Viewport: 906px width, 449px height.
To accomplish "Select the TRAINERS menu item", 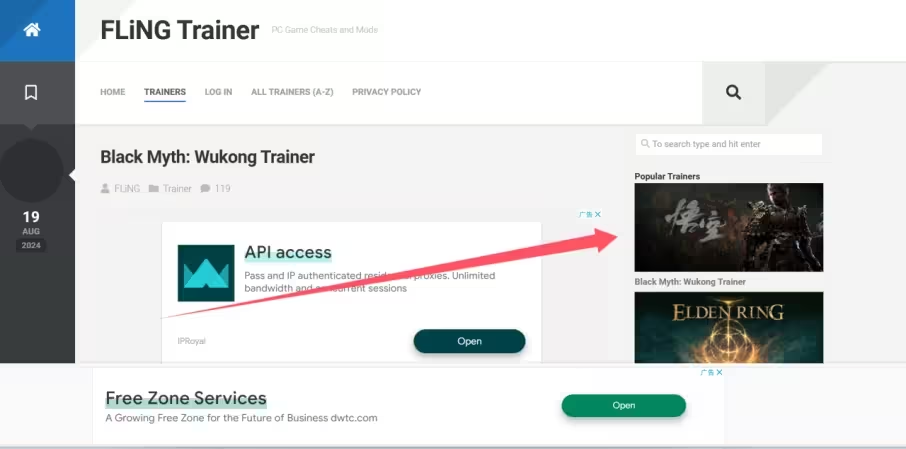I will [165, 92].
